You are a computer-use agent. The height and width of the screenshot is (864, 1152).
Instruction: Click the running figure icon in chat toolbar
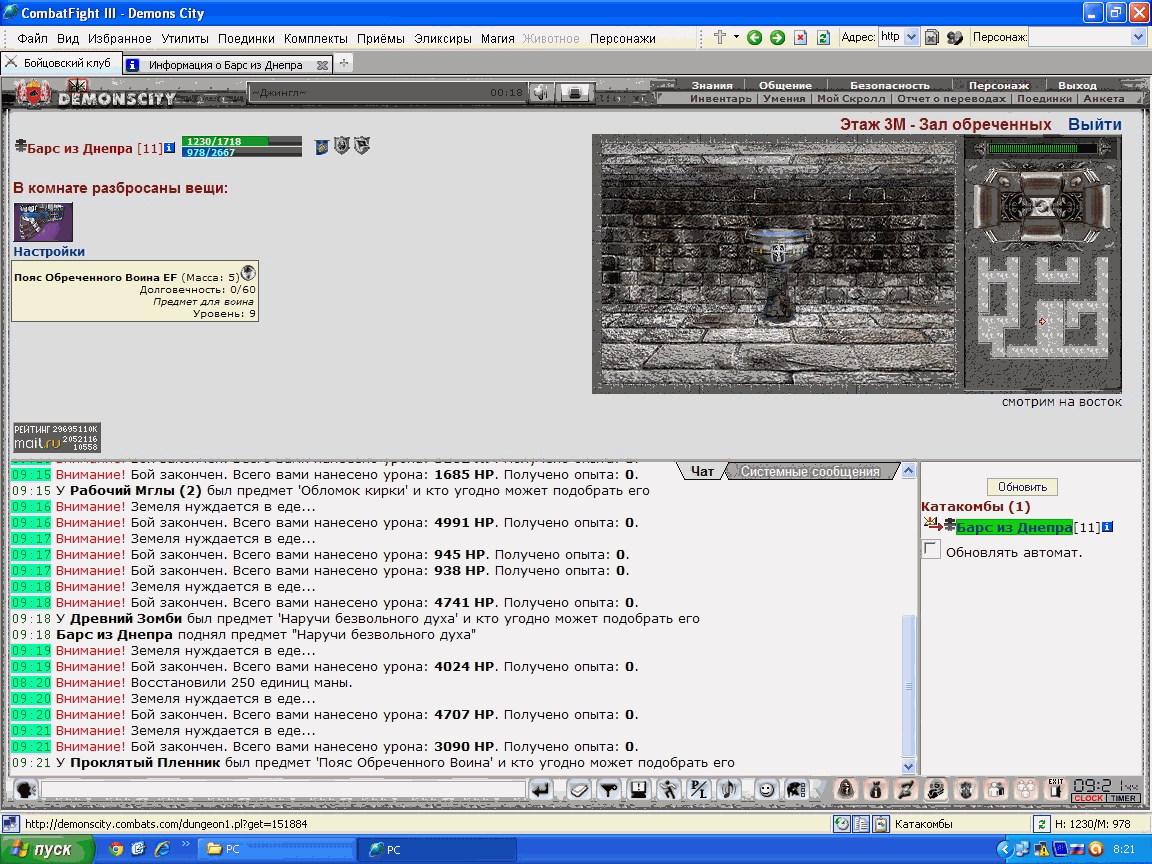669,790
